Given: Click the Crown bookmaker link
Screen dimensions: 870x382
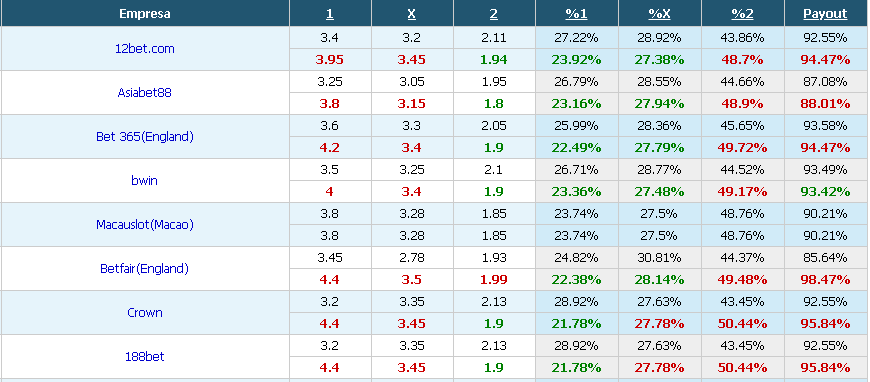Looking at the screenshot, I should [144, 313].
